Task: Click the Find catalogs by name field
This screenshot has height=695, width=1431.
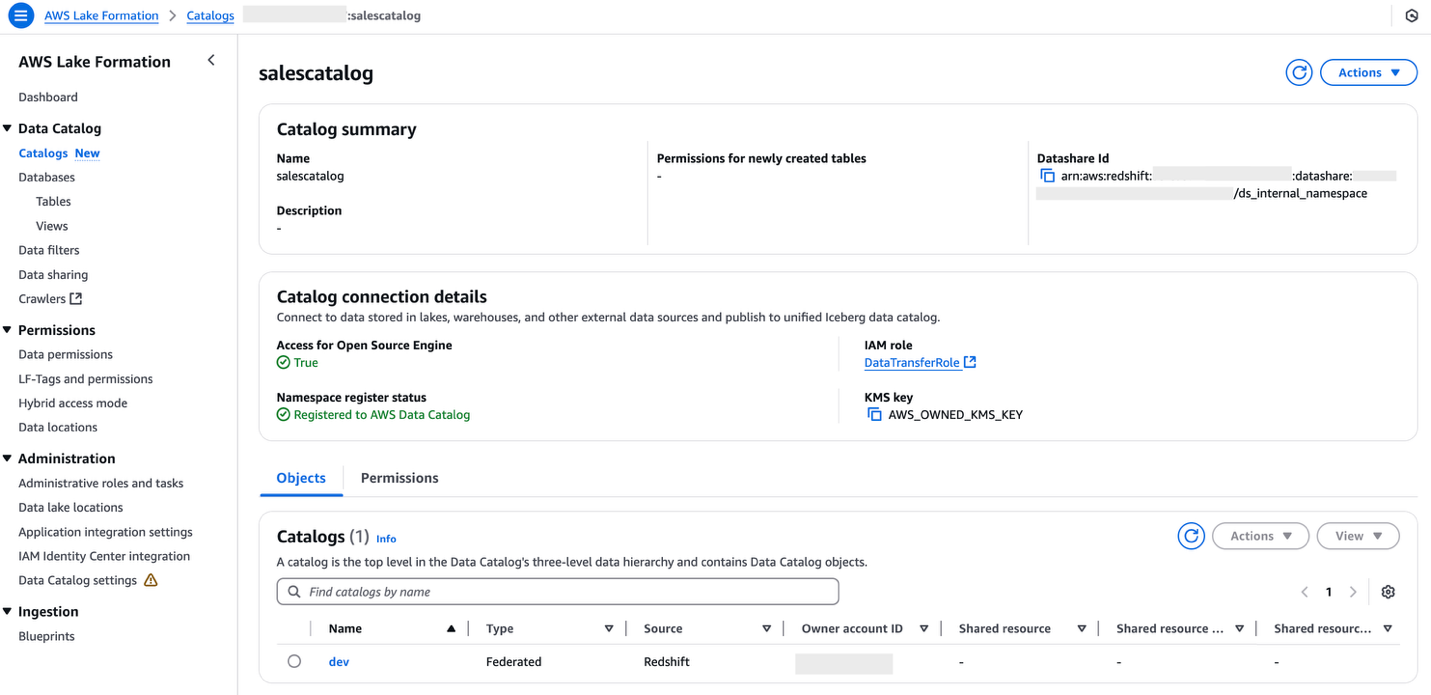Action: coord(557,592)
